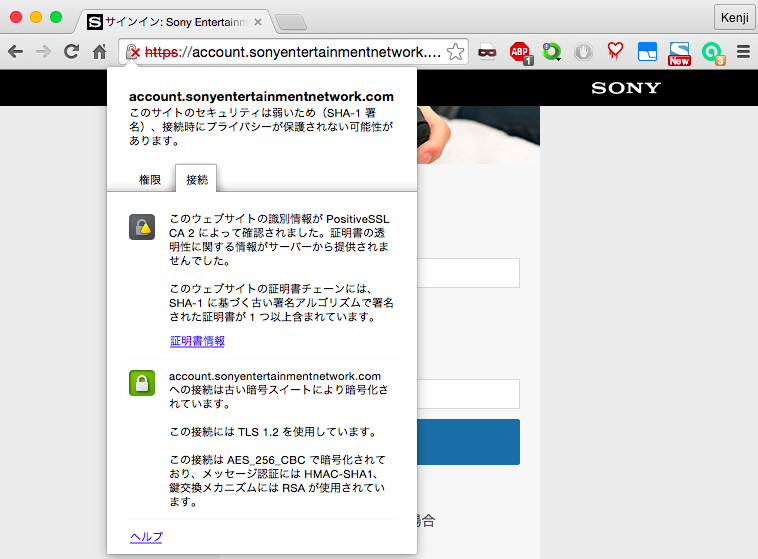Image resolution: width=758 pixels, height=559 pixels.
Task: Click the SHA-1 署名 security warning text
Action: coord(261,127)
